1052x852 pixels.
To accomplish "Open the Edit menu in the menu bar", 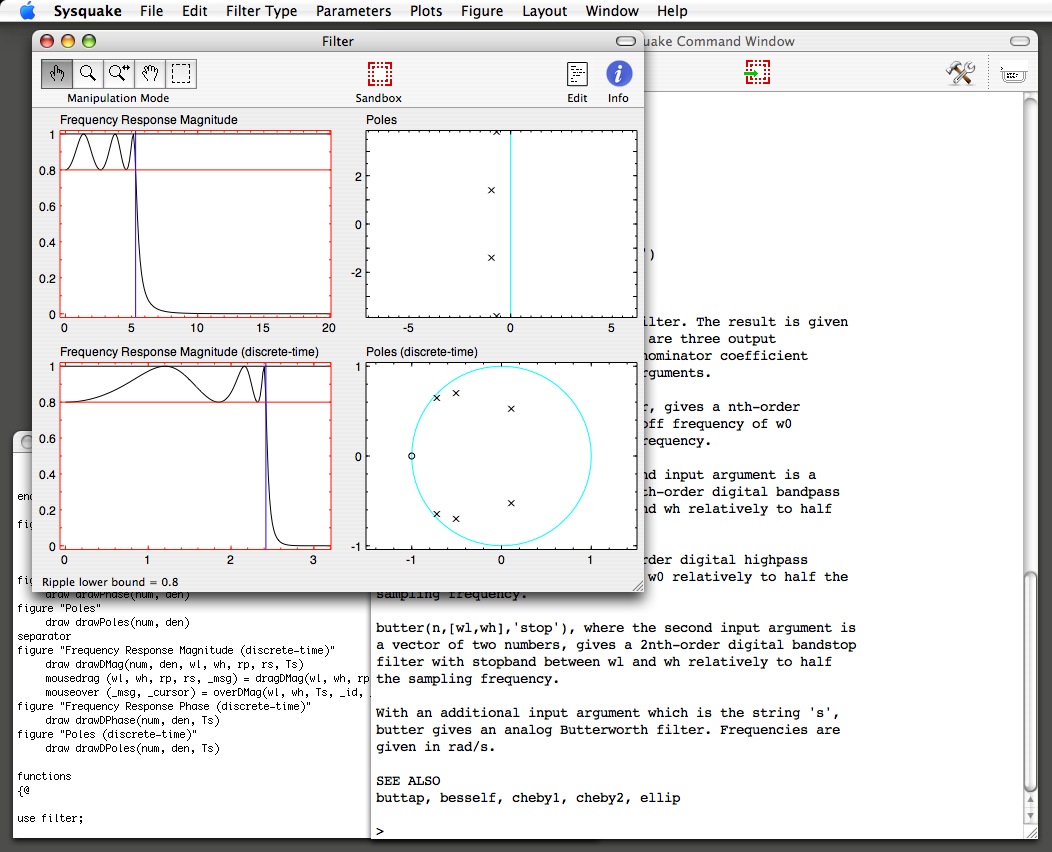I will click(195, 11).
